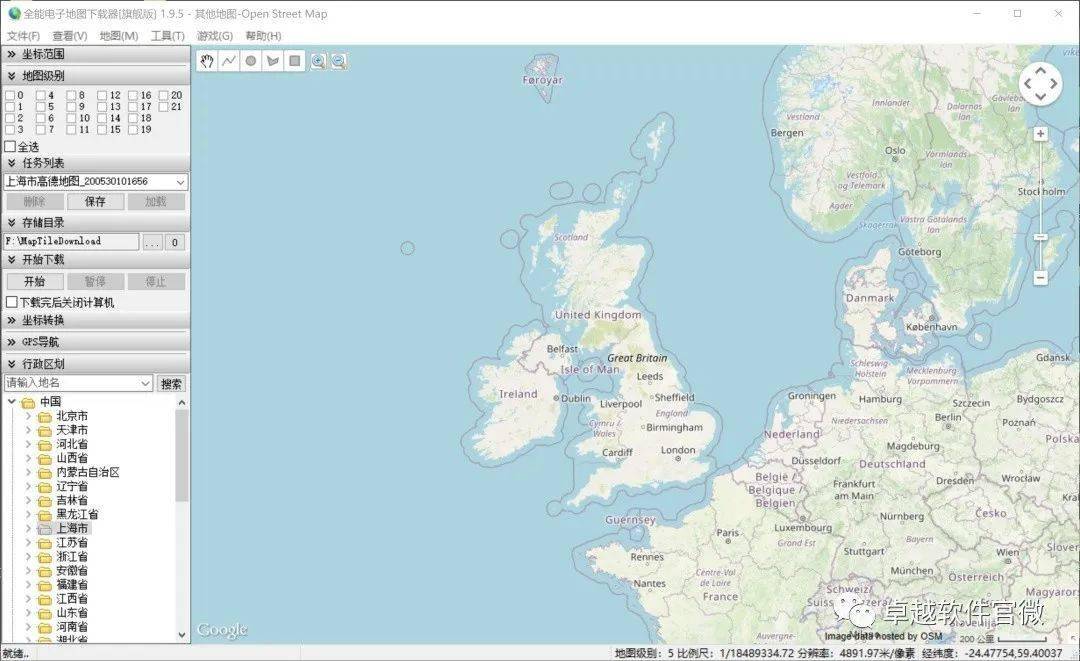Check map level 10 checkbox

click(x=71, y=118)
